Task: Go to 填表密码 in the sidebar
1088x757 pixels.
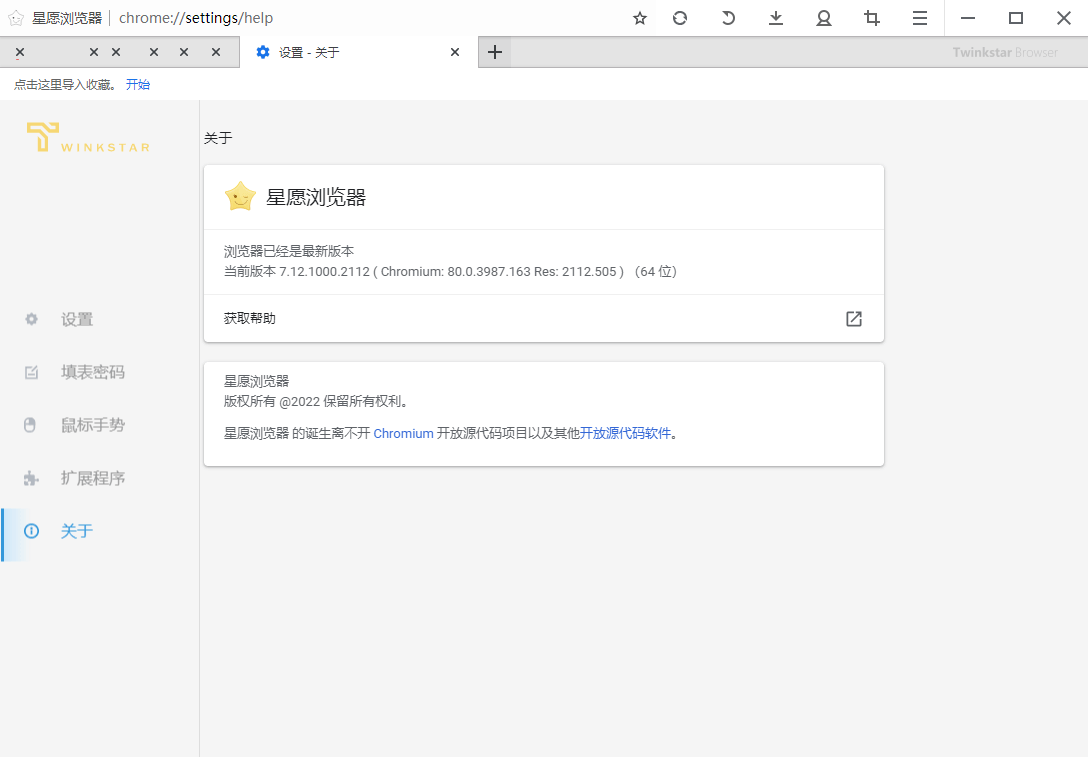Action: (92, 373)
